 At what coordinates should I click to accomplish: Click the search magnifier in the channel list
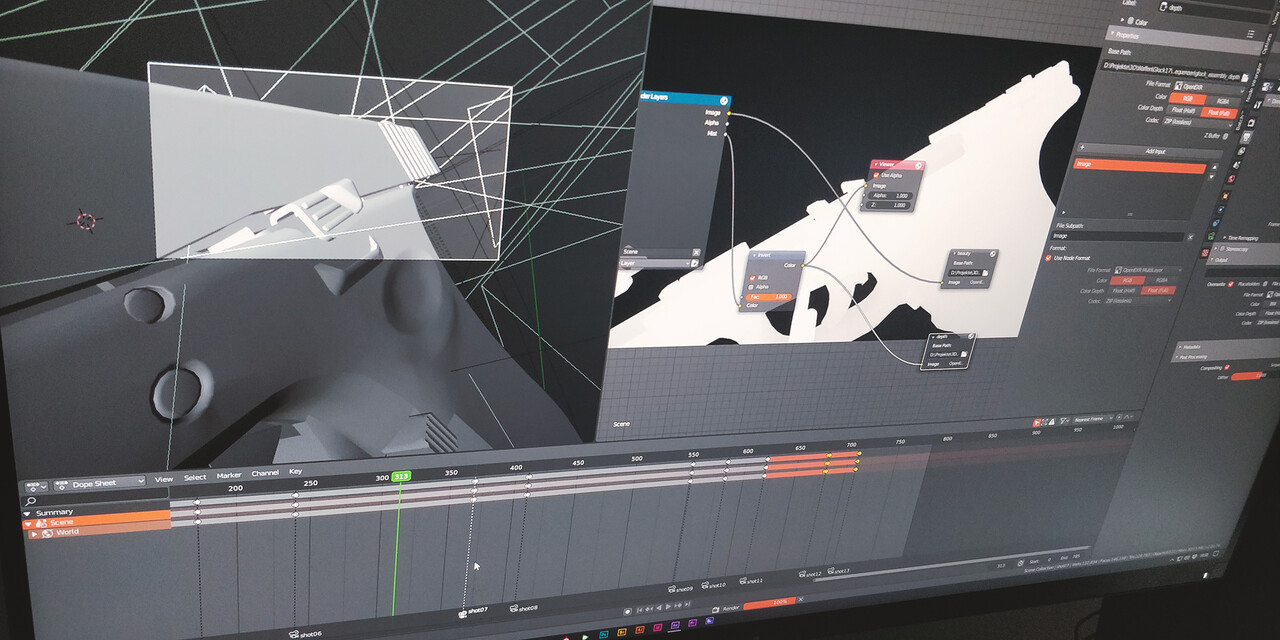tap(32, 501)
